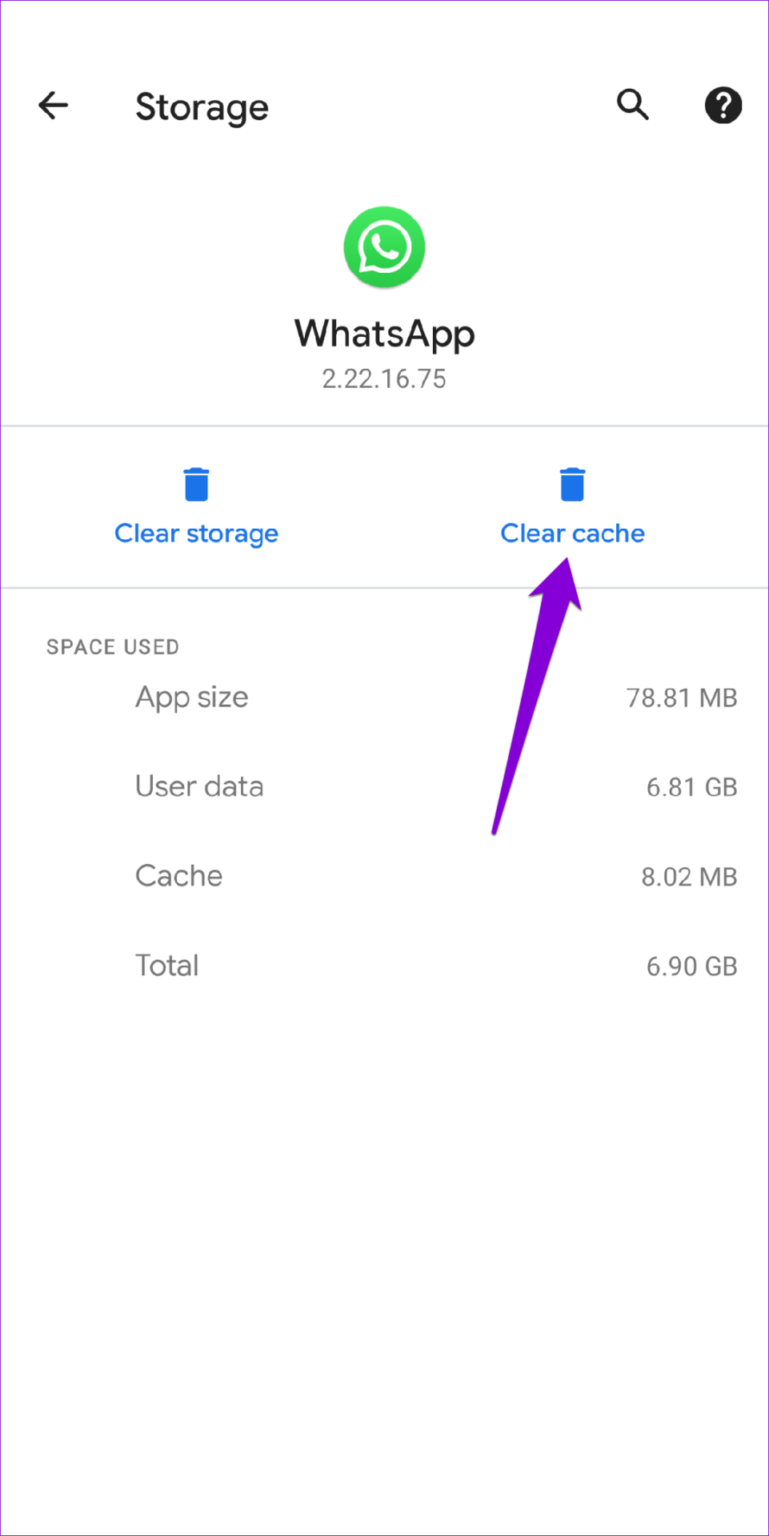Tap the WhatsApp app icon
This screenshot has height=1536, width=769.
[x=384, y=247]
